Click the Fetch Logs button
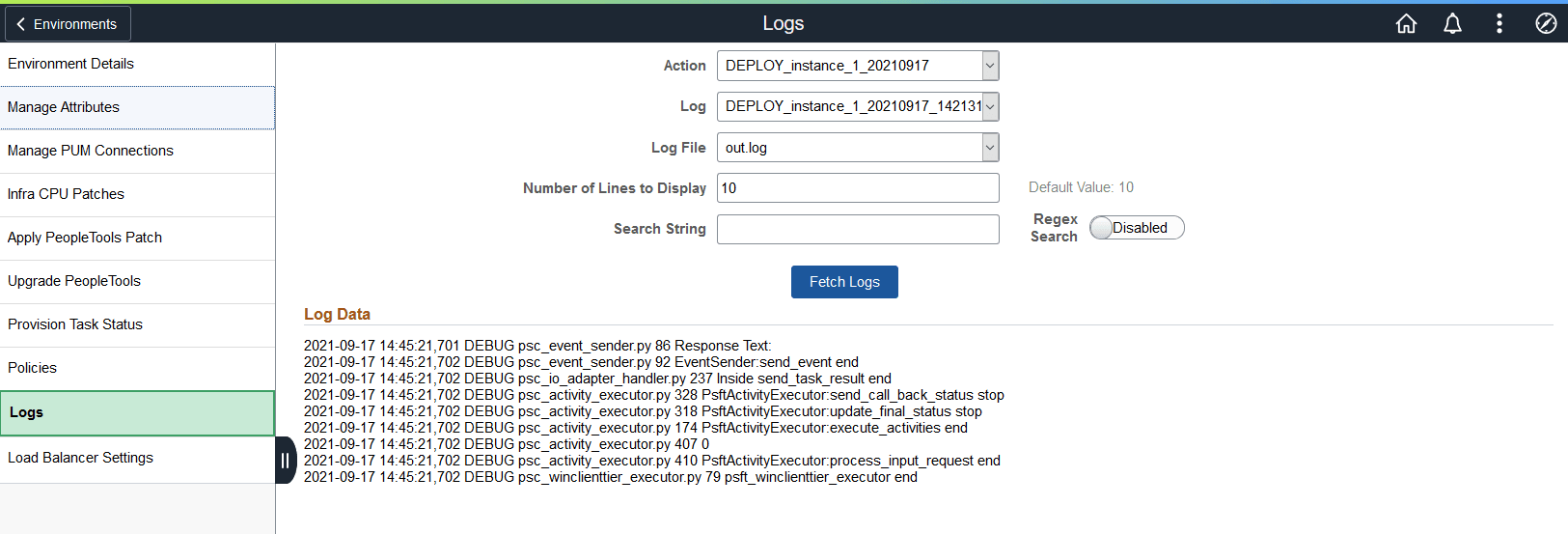This screenshot has width=1568, height=534. [844, 282]
